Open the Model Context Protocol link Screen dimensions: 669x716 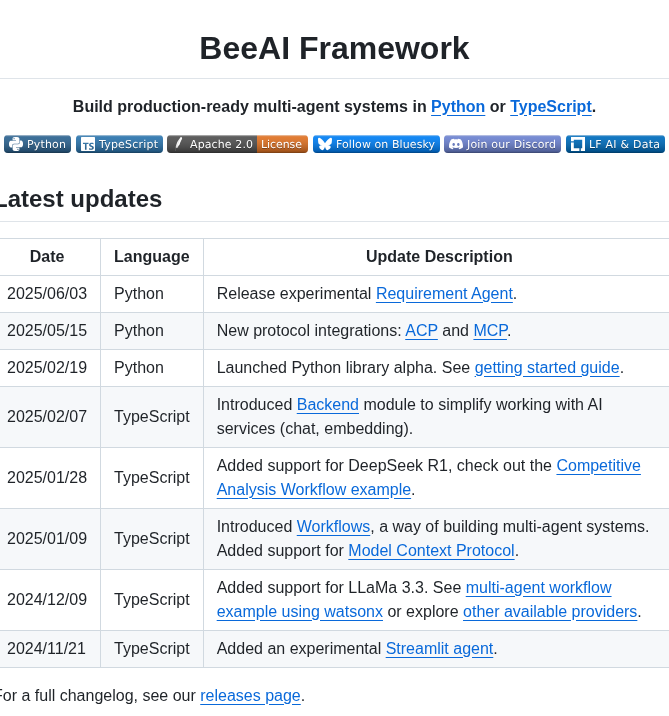click(x=432, y=551)
